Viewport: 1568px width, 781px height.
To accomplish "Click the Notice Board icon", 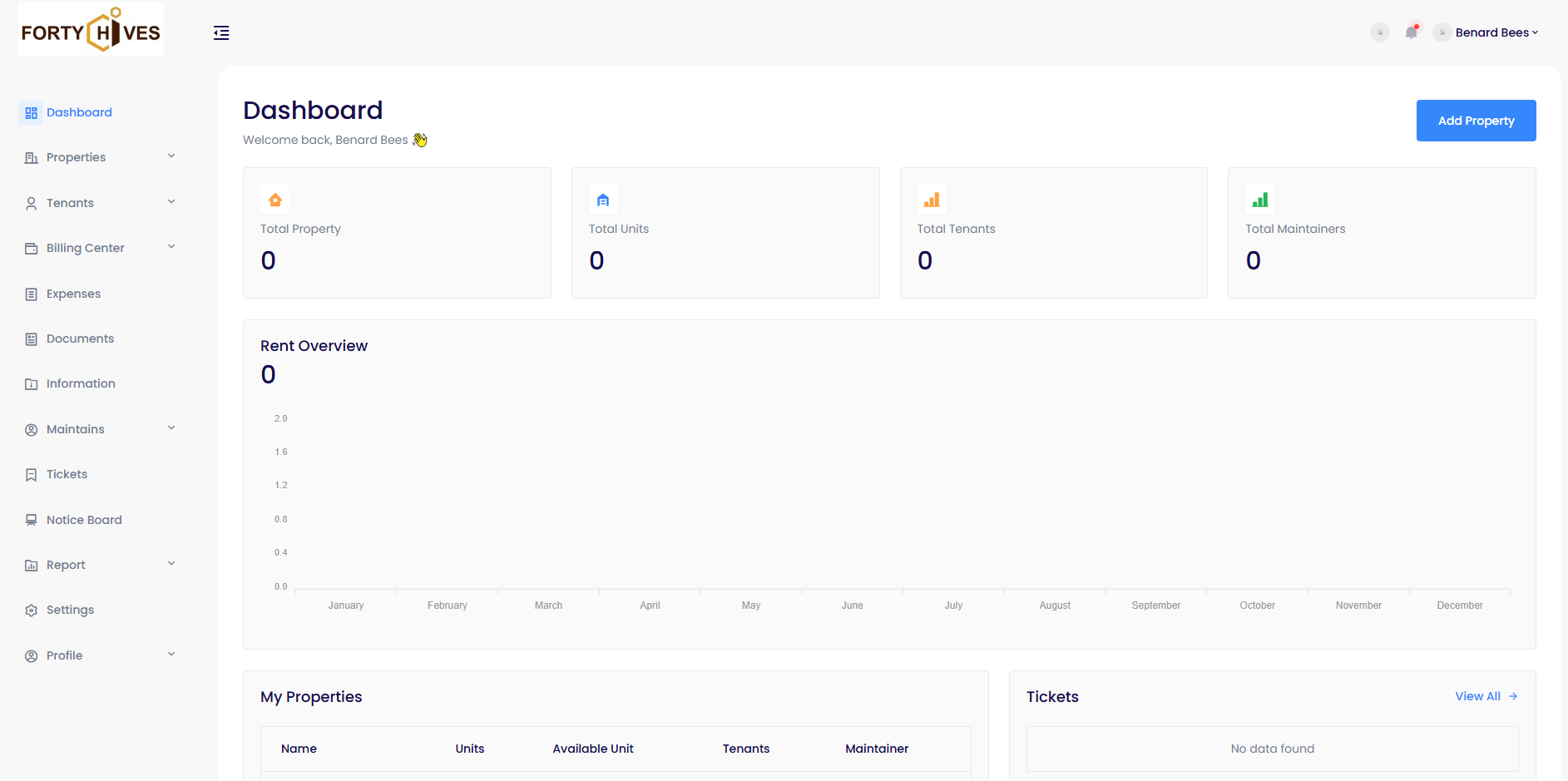I will [x=31, y=520].
